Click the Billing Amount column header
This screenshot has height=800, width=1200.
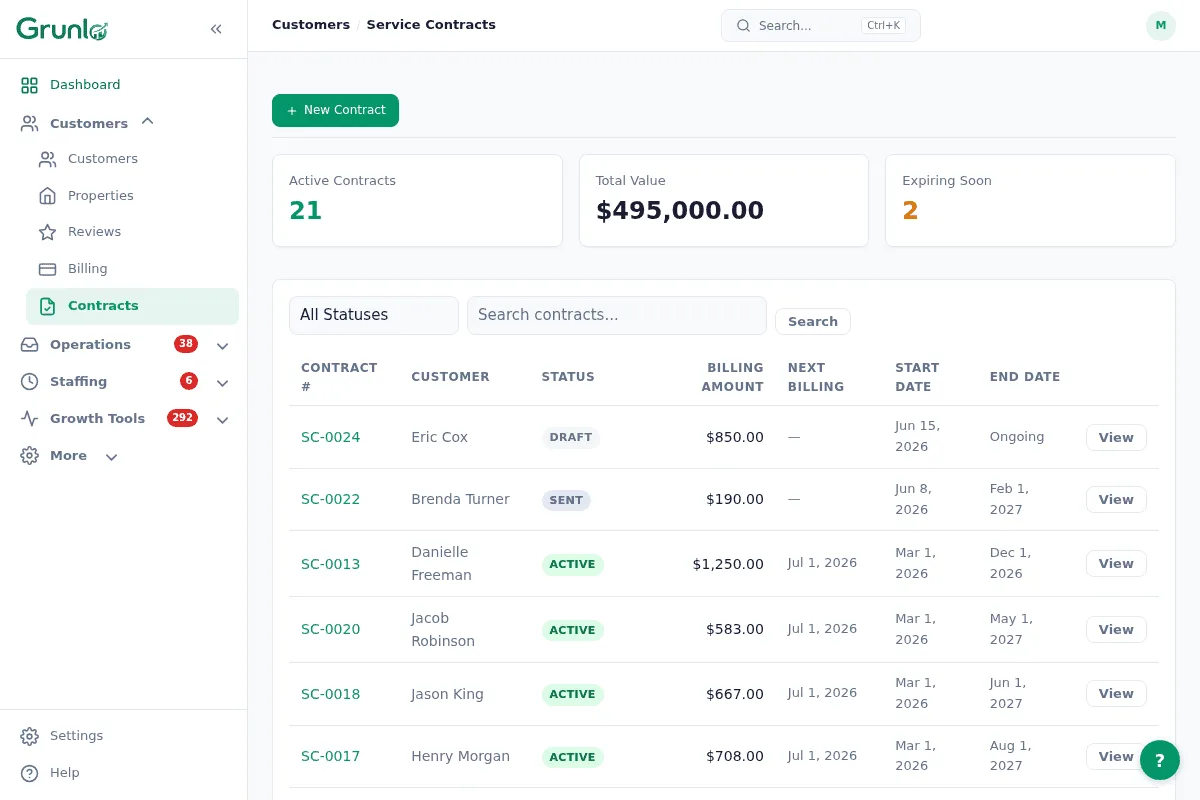[x=732, y=377]
